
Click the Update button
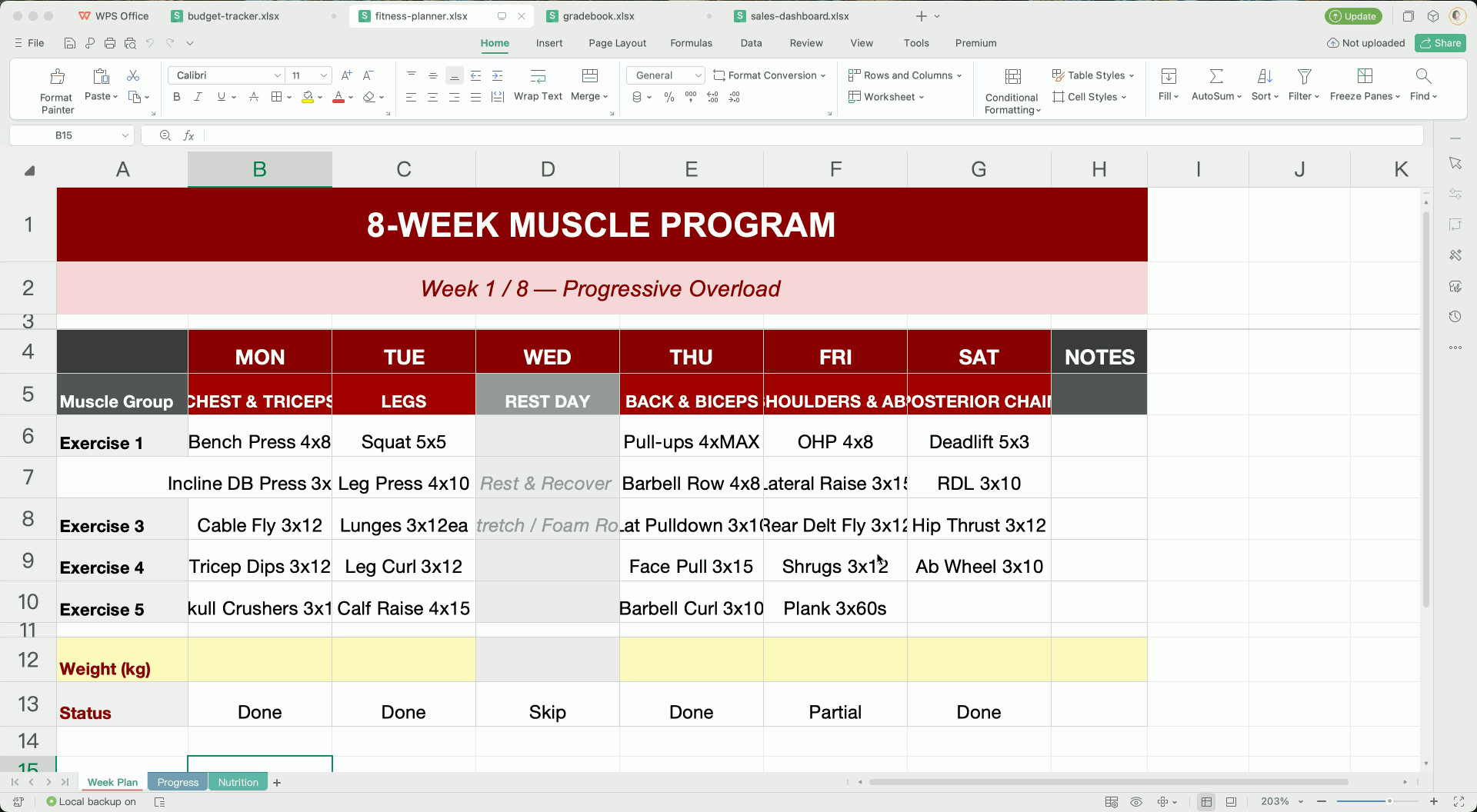tap(1353, 15)
